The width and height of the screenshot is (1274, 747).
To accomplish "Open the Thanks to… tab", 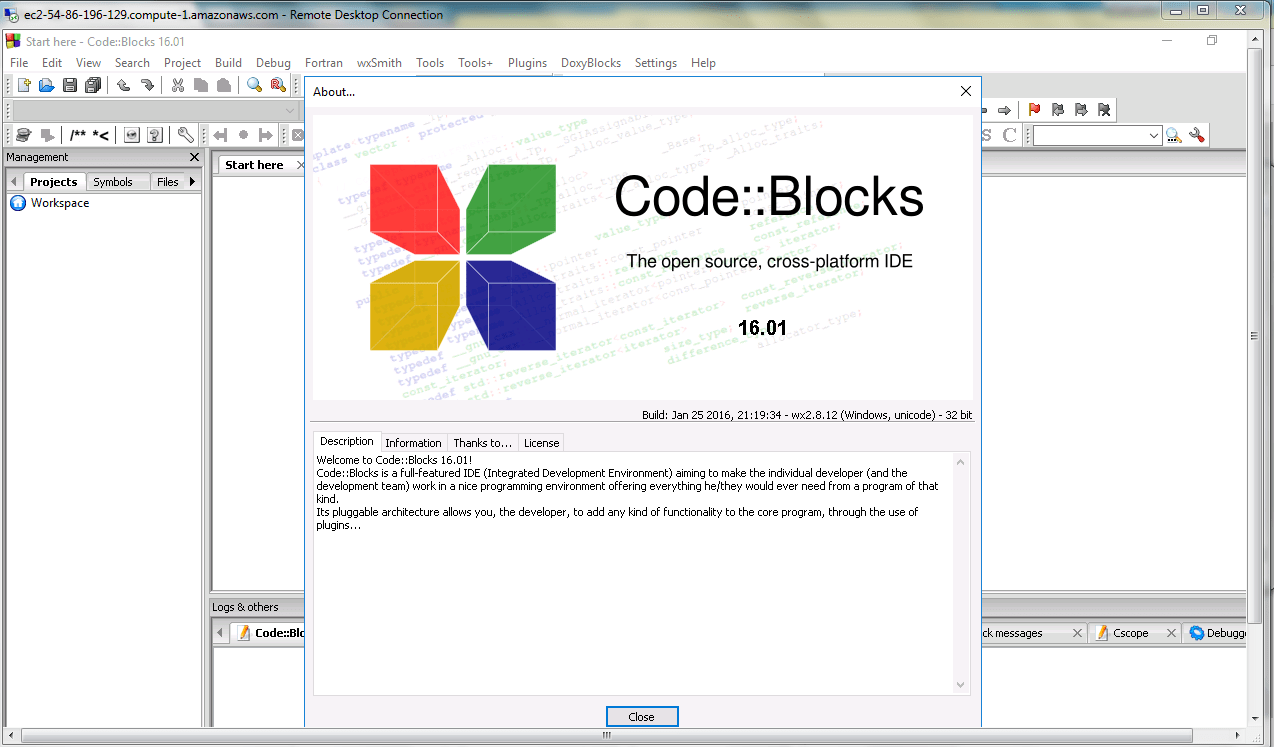I will (482, 442).
